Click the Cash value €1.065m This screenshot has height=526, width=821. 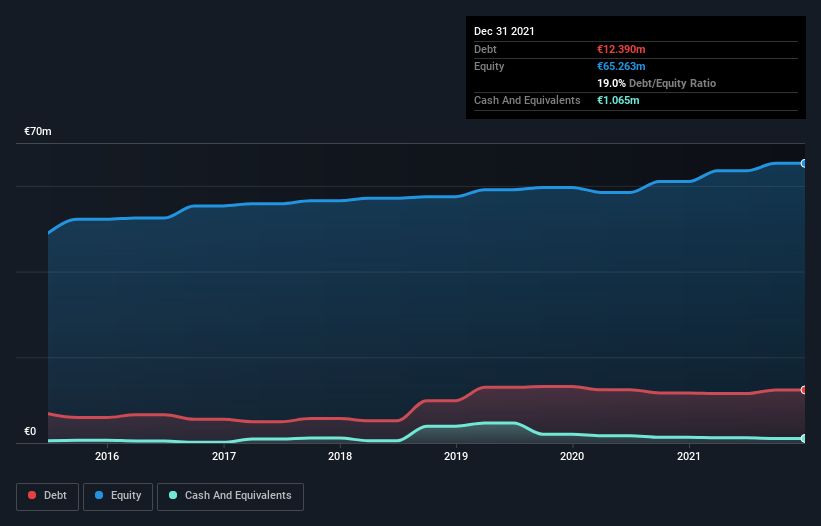coord(618,100)
